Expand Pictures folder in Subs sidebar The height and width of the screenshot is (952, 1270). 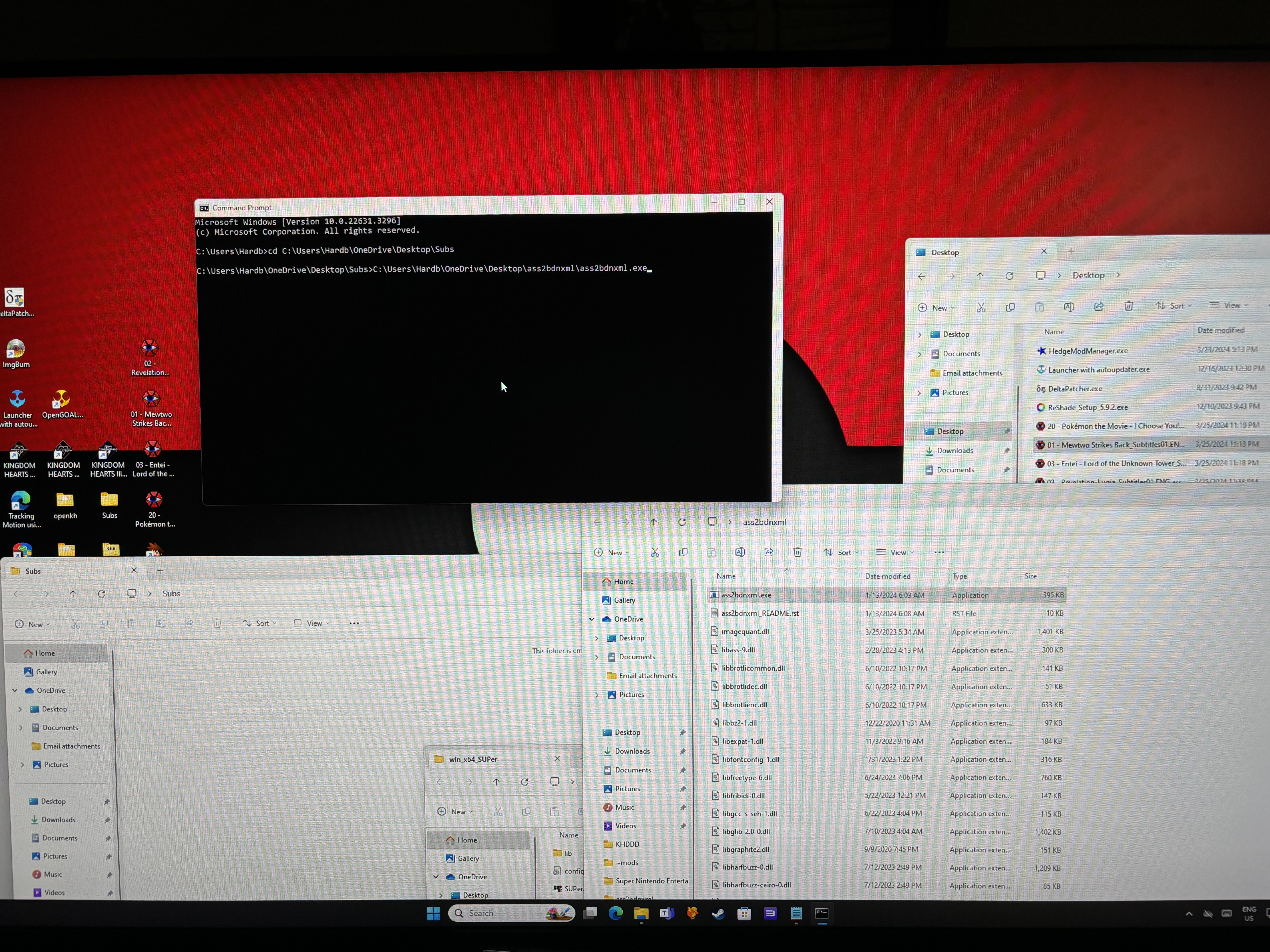(22, 764)
